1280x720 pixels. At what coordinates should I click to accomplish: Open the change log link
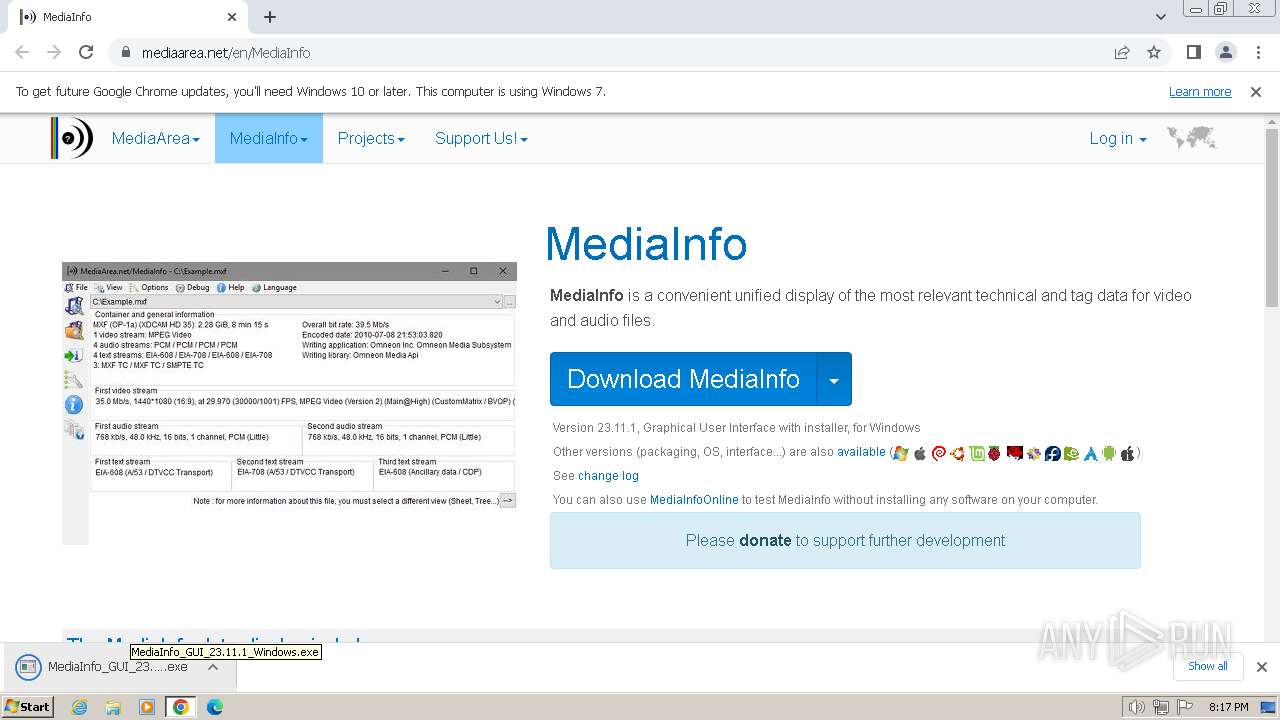(x=608, y=476)
